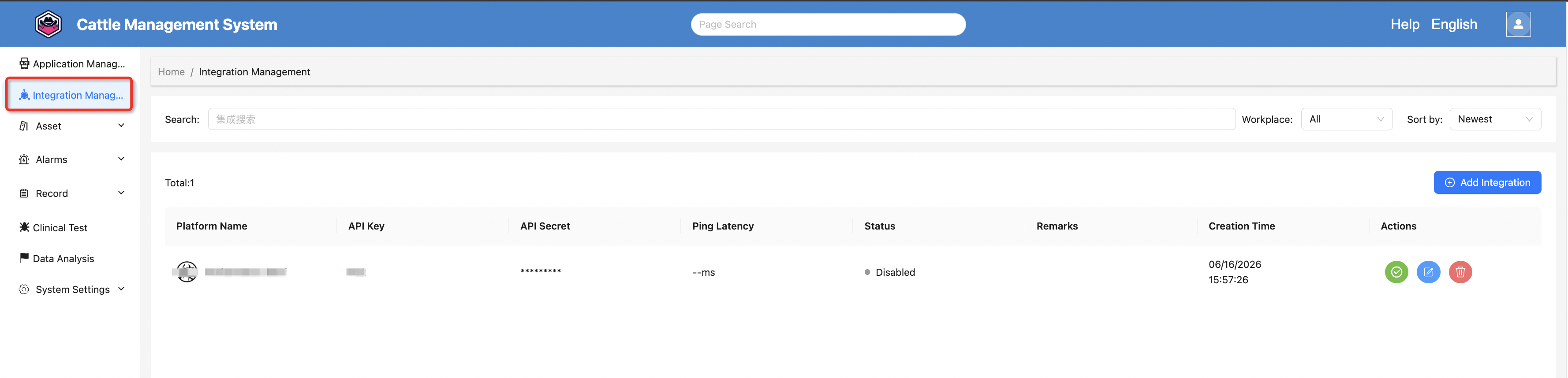Enable the integration with green check button
Image resolution: width=1568 pixels, height=378 pixels.
[1396, 272]
